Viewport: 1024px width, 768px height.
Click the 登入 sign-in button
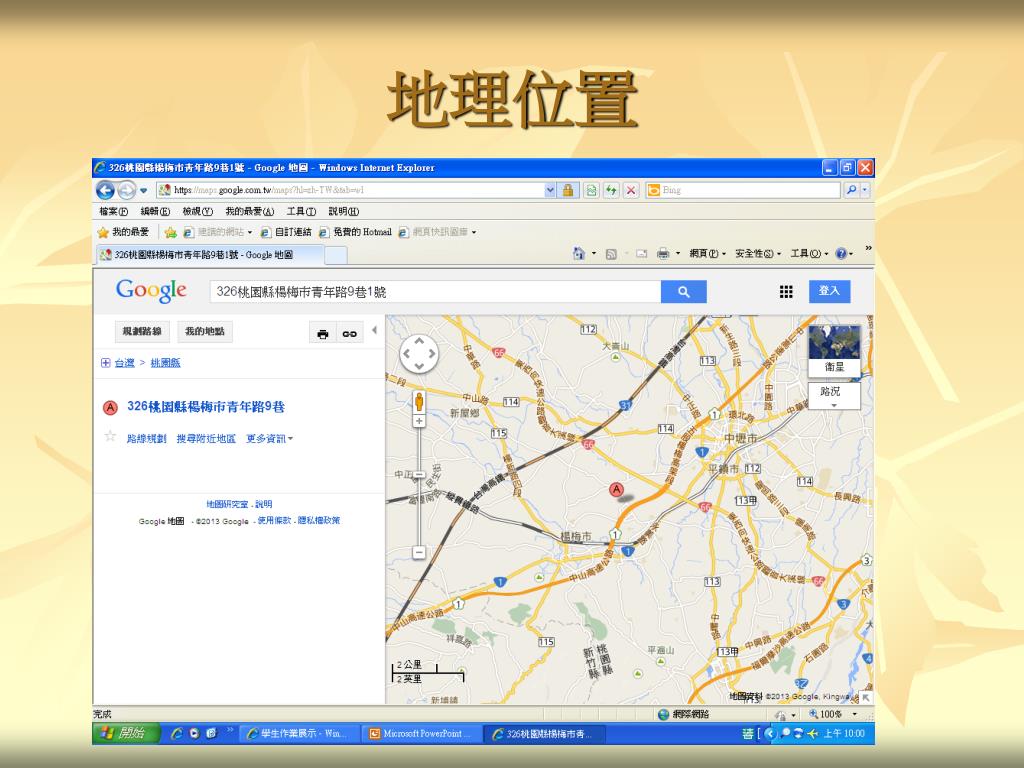tap(829, 291)
